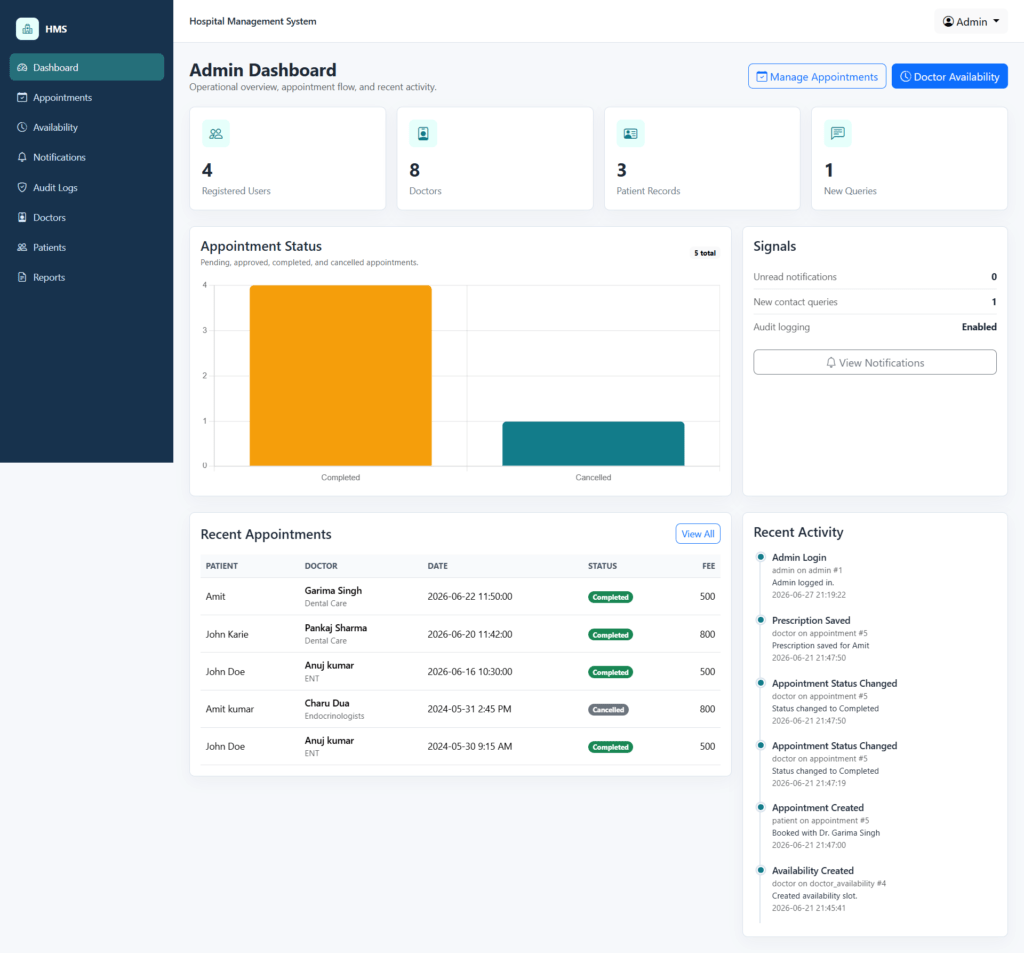Click date 2024-05-30 9:15 AM
Image resolution: width=1024 pixels, height=953 pixels.
470,747
